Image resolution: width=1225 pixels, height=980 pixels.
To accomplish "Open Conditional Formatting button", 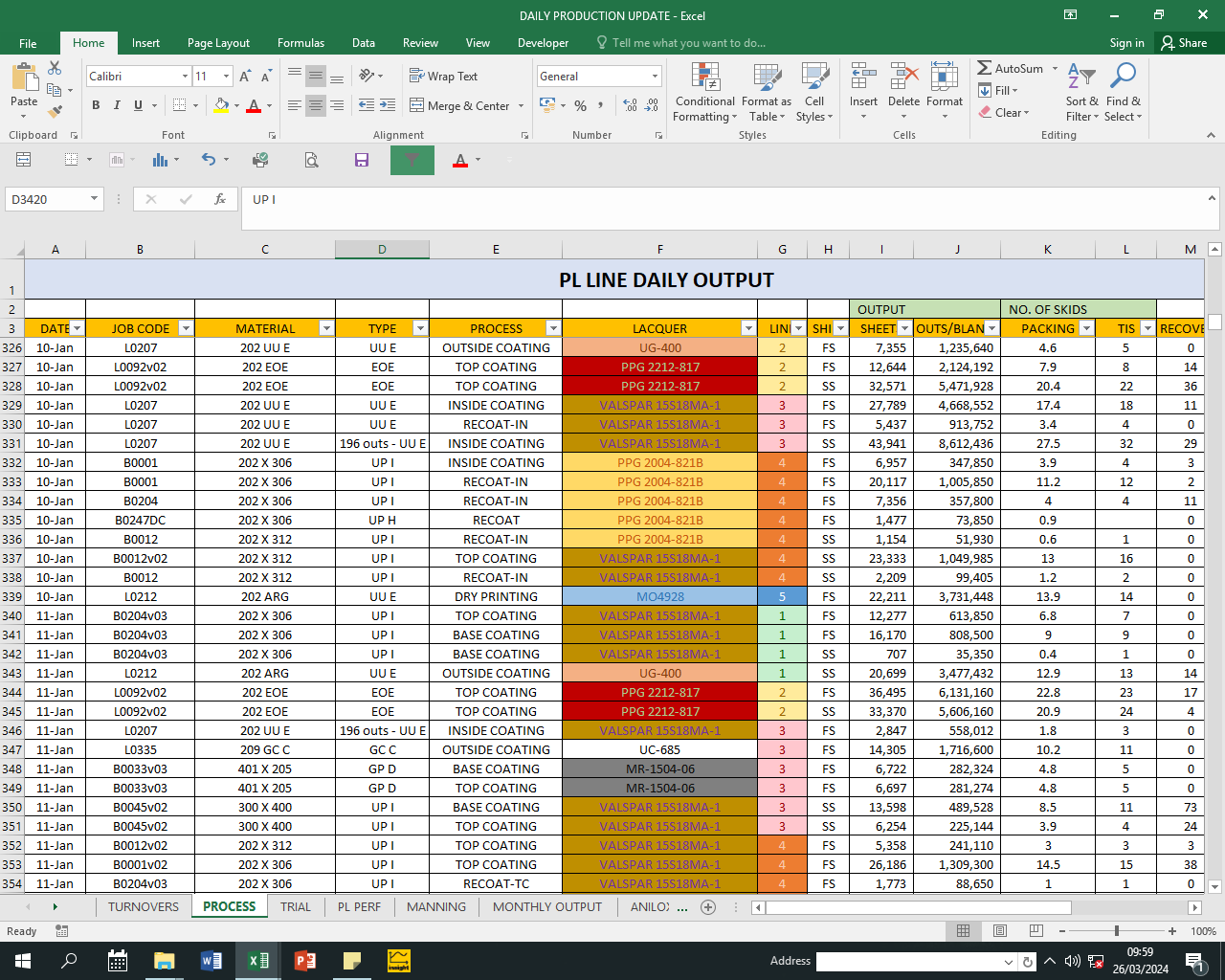I will pyautogui.click(x=704, y=93).
